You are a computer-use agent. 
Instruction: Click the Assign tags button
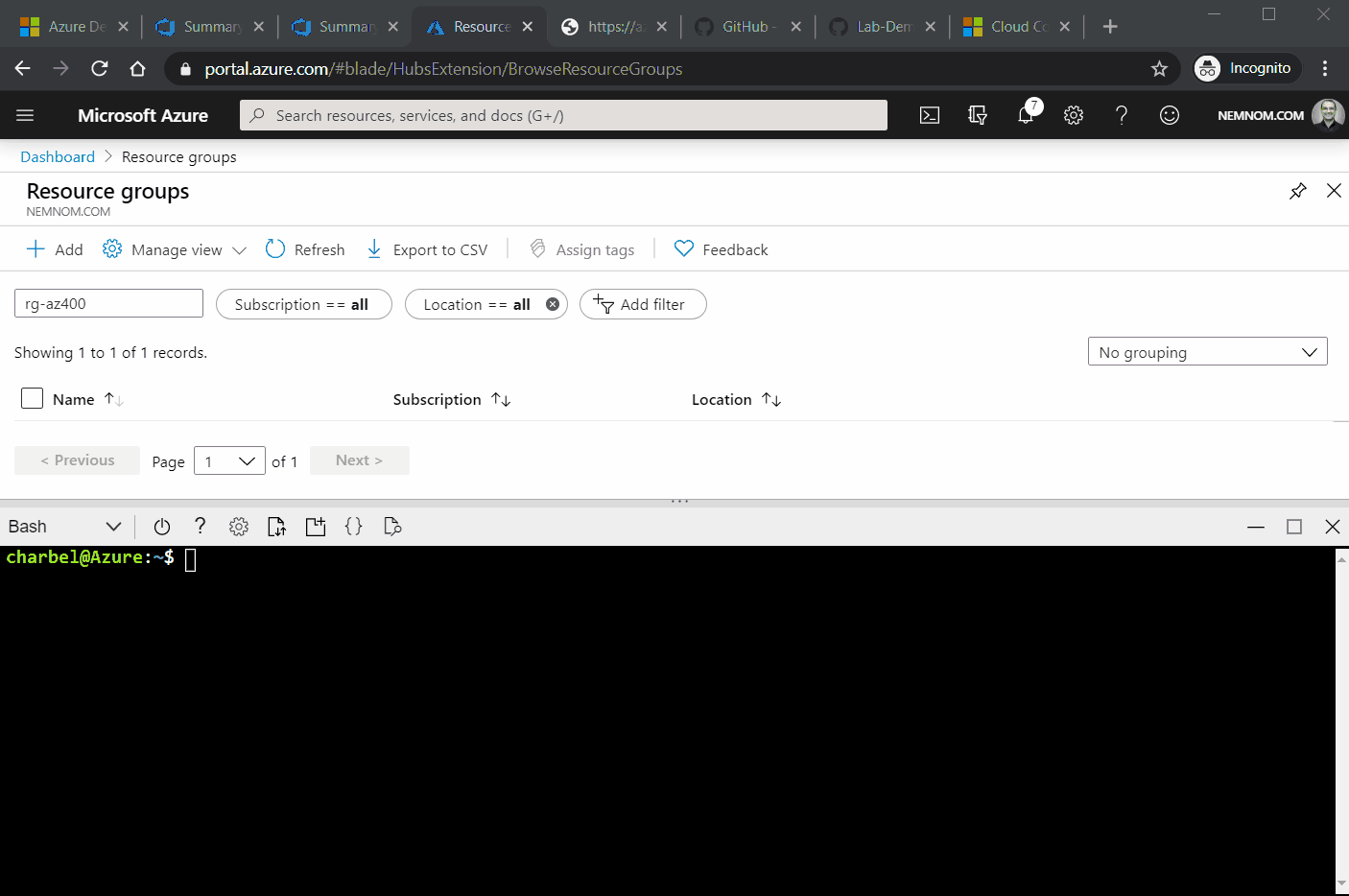(581, 249)
